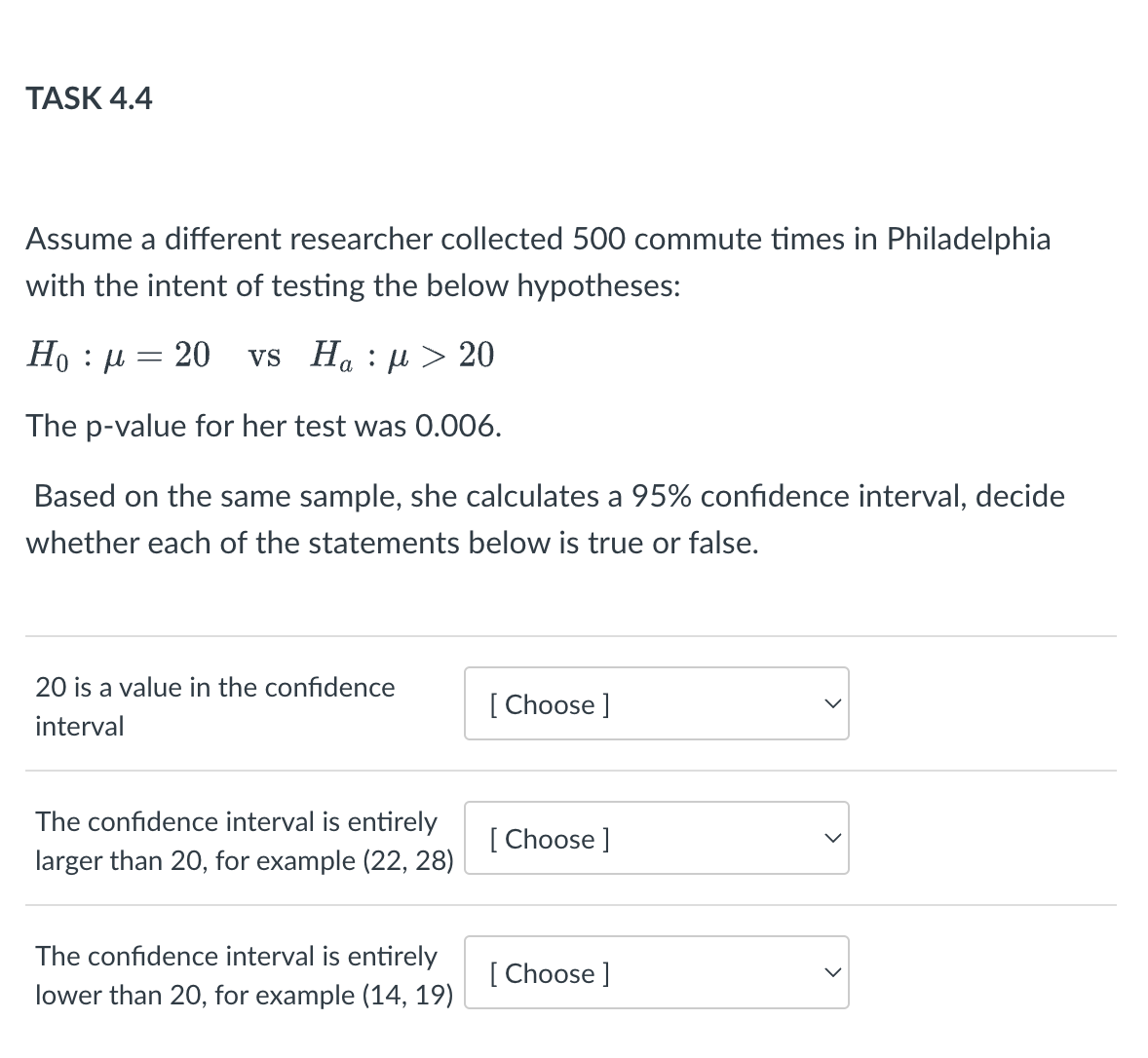The width and height of the screenshot is (1148, 1058).
Task: Click the "20 is a value" statement label
Action: point(214,706)
